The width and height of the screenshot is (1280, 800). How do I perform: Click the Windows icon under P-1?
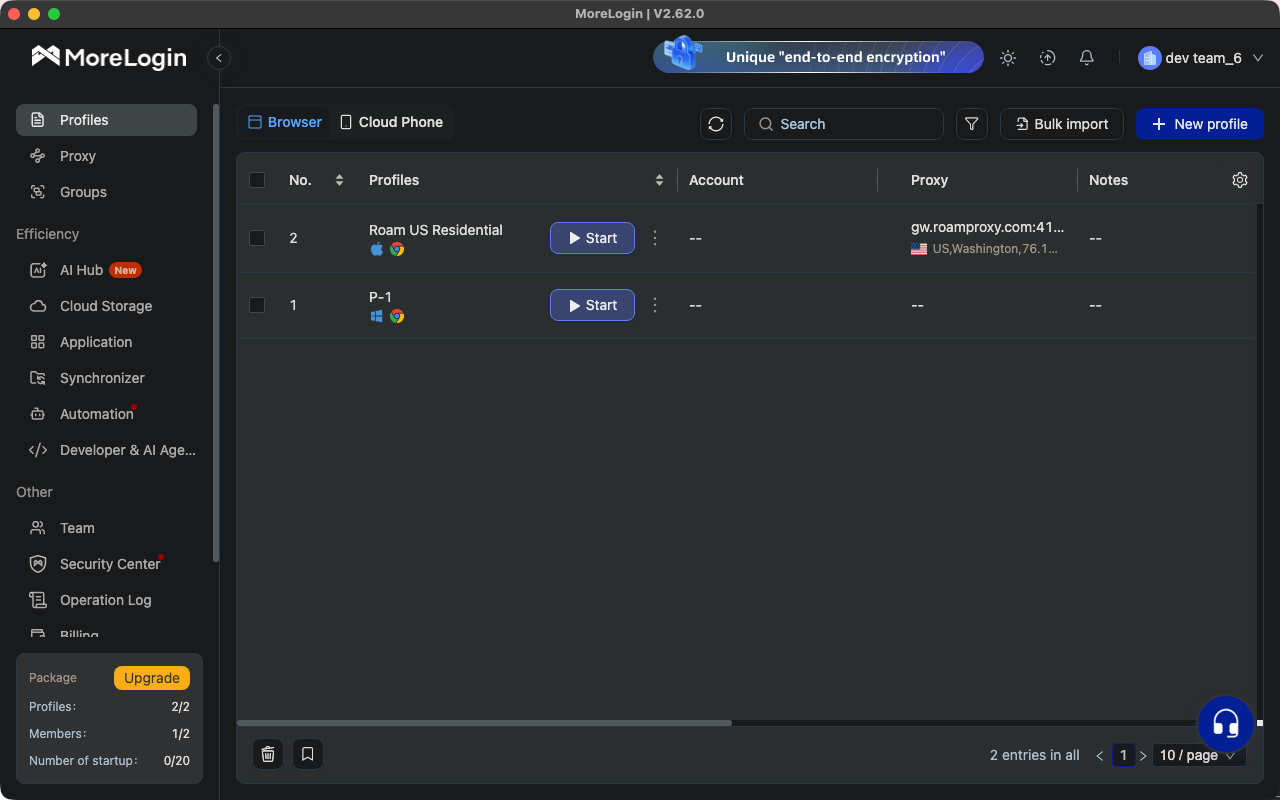click(377, 316)
